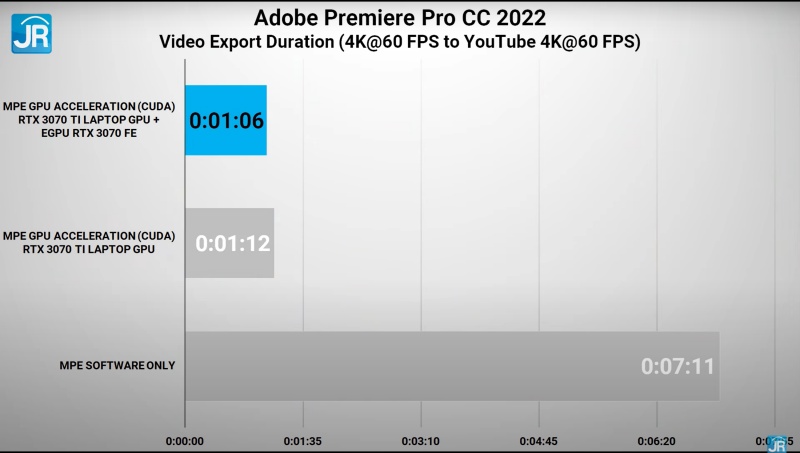This screenshot has width=800, height=453.
Task: Click the 0:01:12 value label
Action: click(233, 243)
